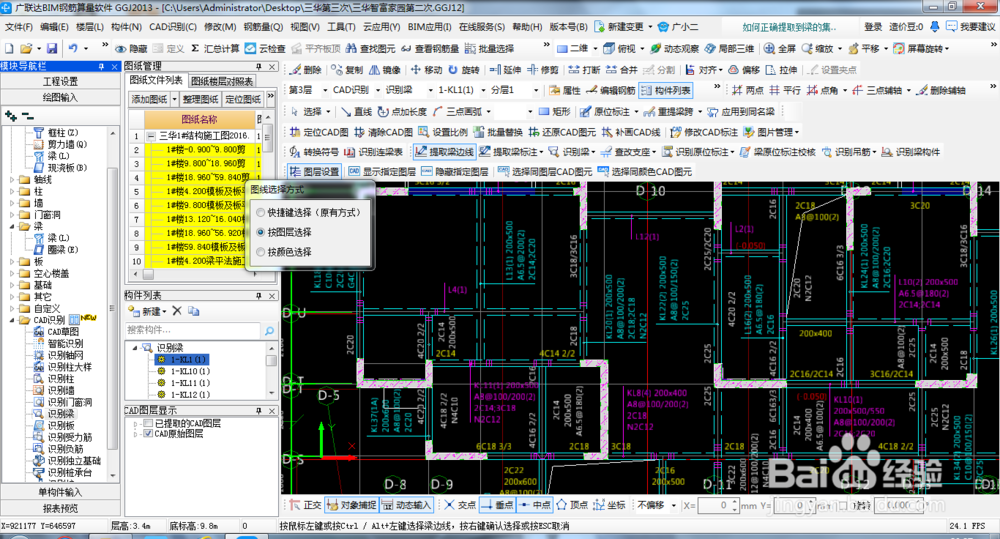Click 搜索构件 search field
Image resolution: width=1000 pixels, height=539 pixels.
tap(194, 330)
